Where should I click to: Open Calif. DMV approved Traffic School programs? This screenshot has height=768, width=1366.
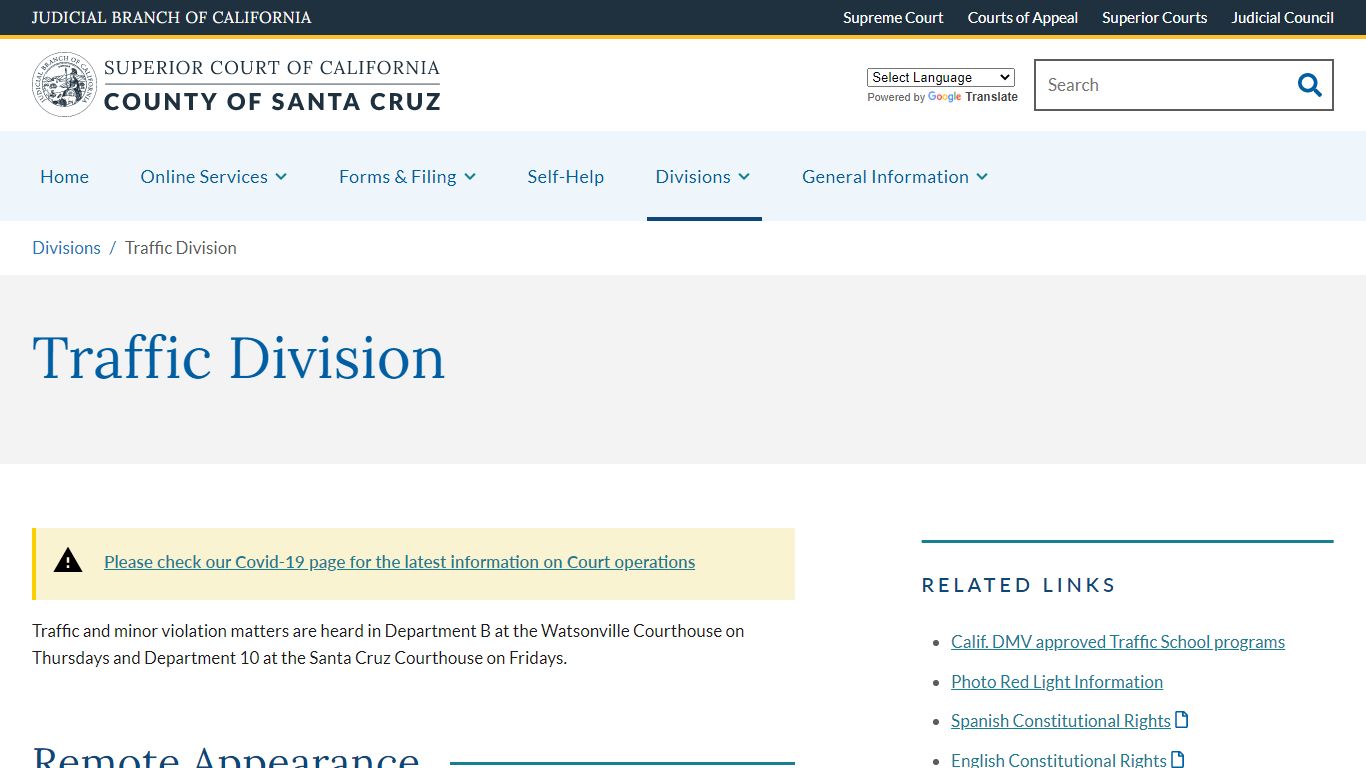[x=1118, y=642]
